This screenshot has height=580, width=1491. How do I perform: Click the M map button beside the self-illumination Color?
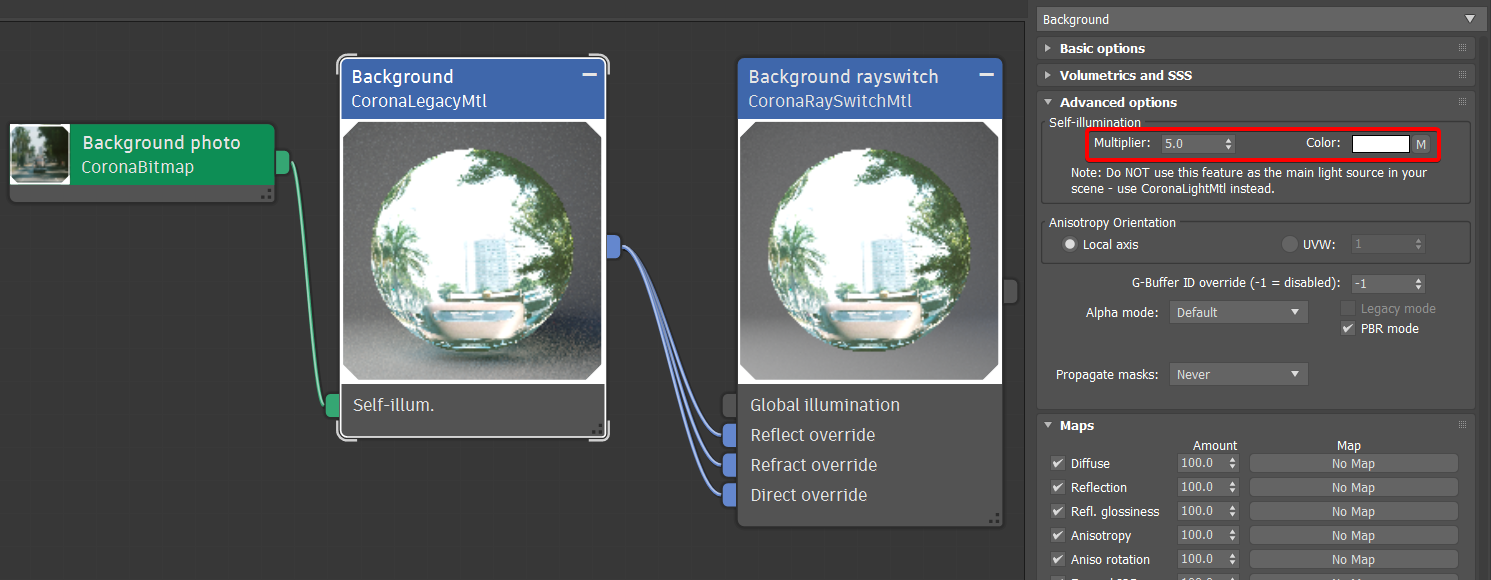click(x=1421, y=143)
